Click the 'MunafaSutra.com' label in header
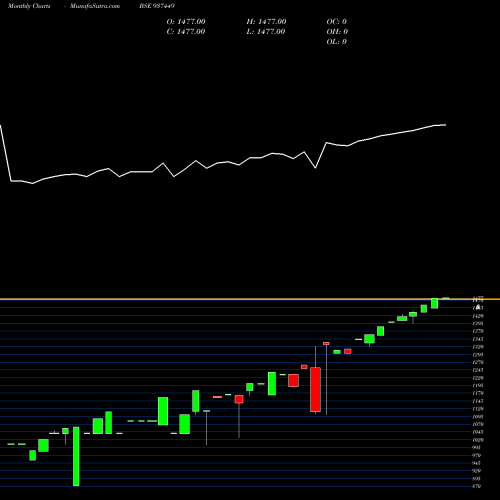Image resolution: width=500 pixels, height=500 pixels. pyautogui.click(x=95, y=6)
